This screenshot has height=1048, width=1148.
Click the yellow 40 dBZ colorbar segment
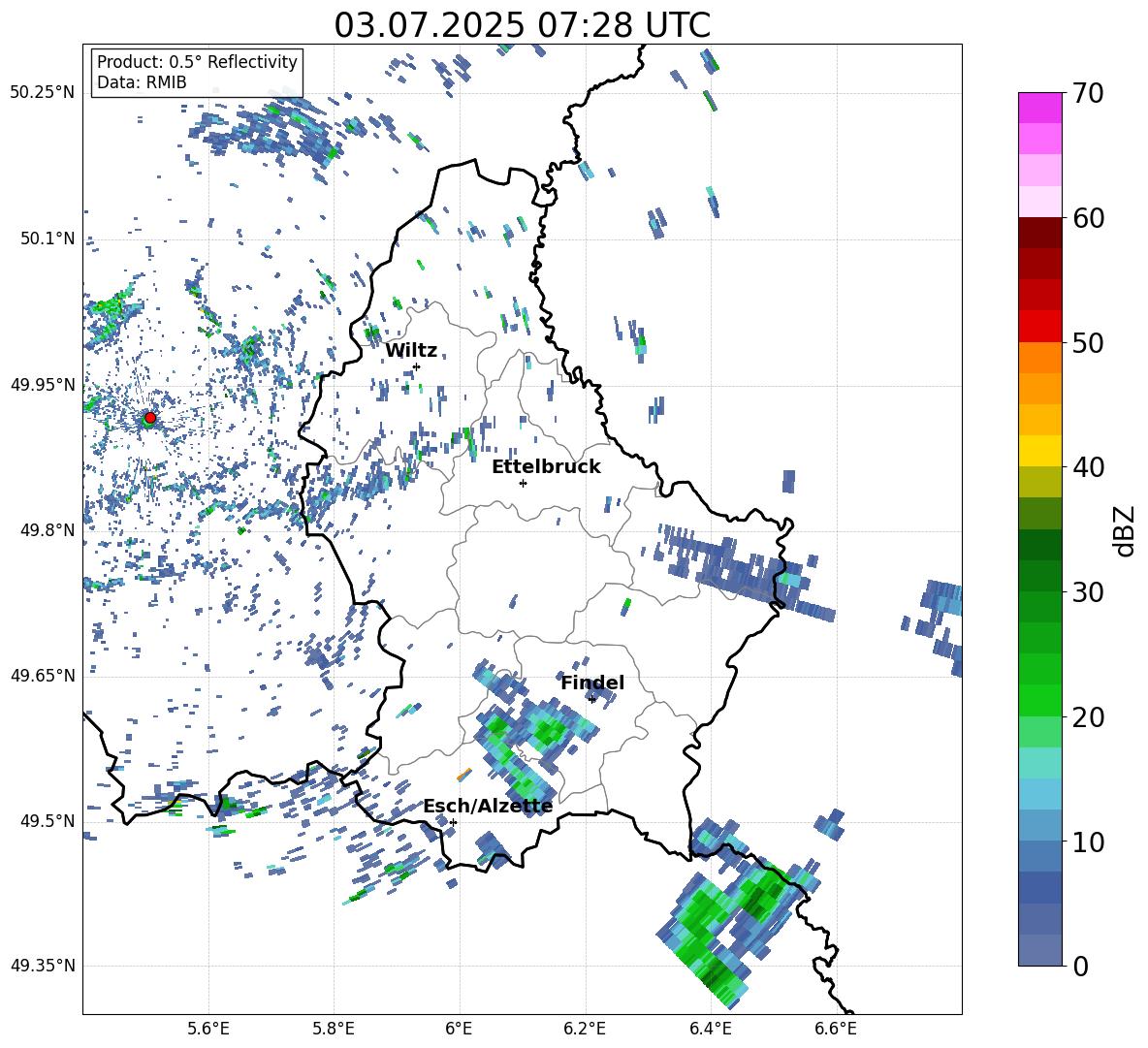(x=1039, y=451)
